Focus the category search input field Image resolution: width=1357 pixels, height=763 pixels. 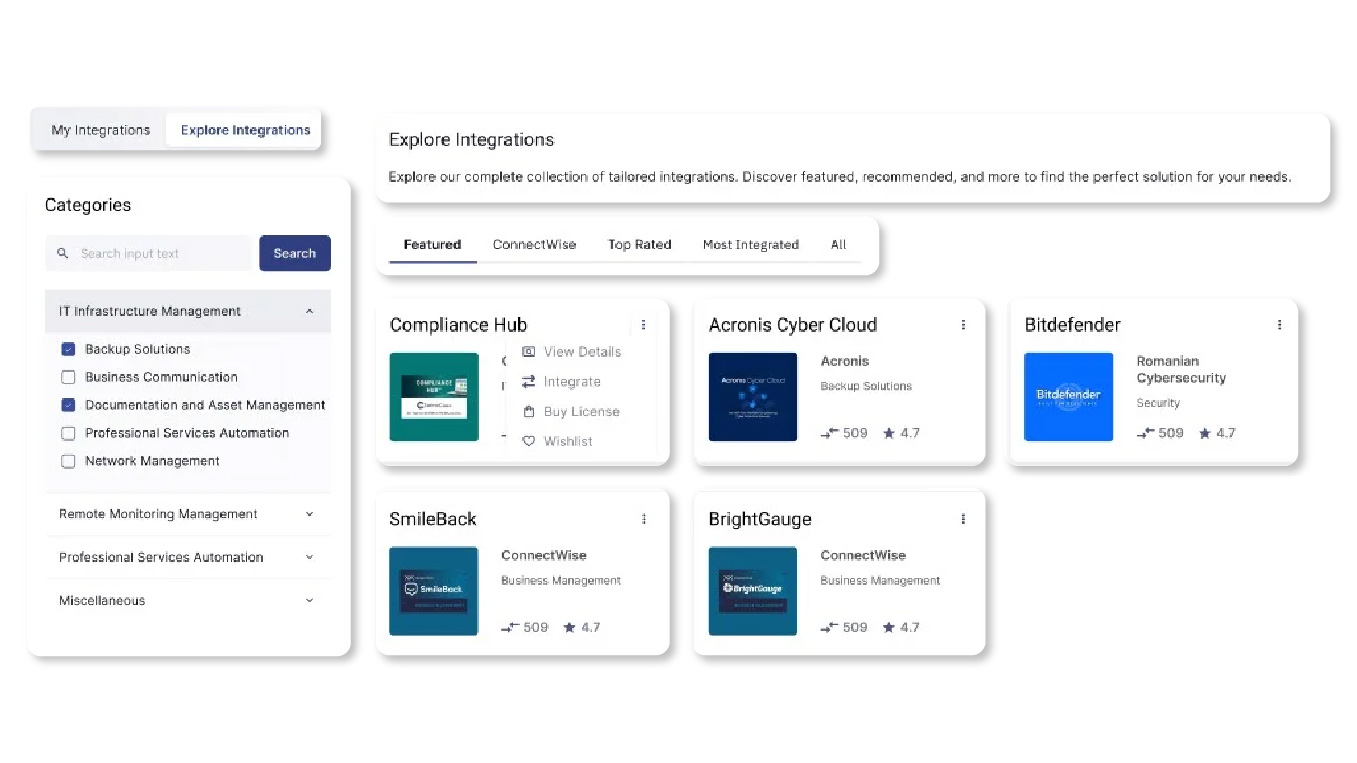(160, 254)
